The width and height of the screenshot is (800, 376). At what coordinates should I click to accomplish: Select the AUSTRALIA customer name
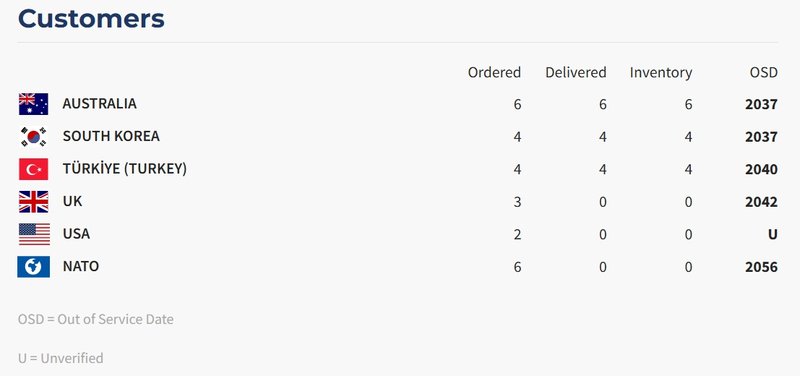click(99, 104)
